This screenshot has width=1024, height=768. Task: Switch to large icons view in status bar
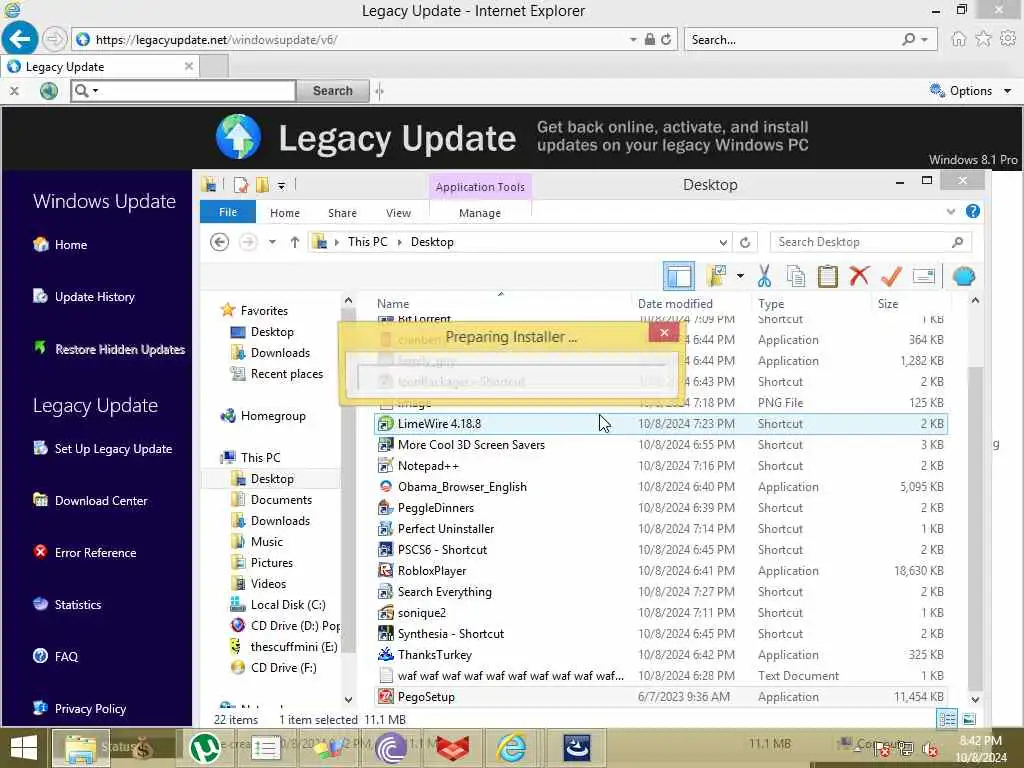(x=969, y=719)
